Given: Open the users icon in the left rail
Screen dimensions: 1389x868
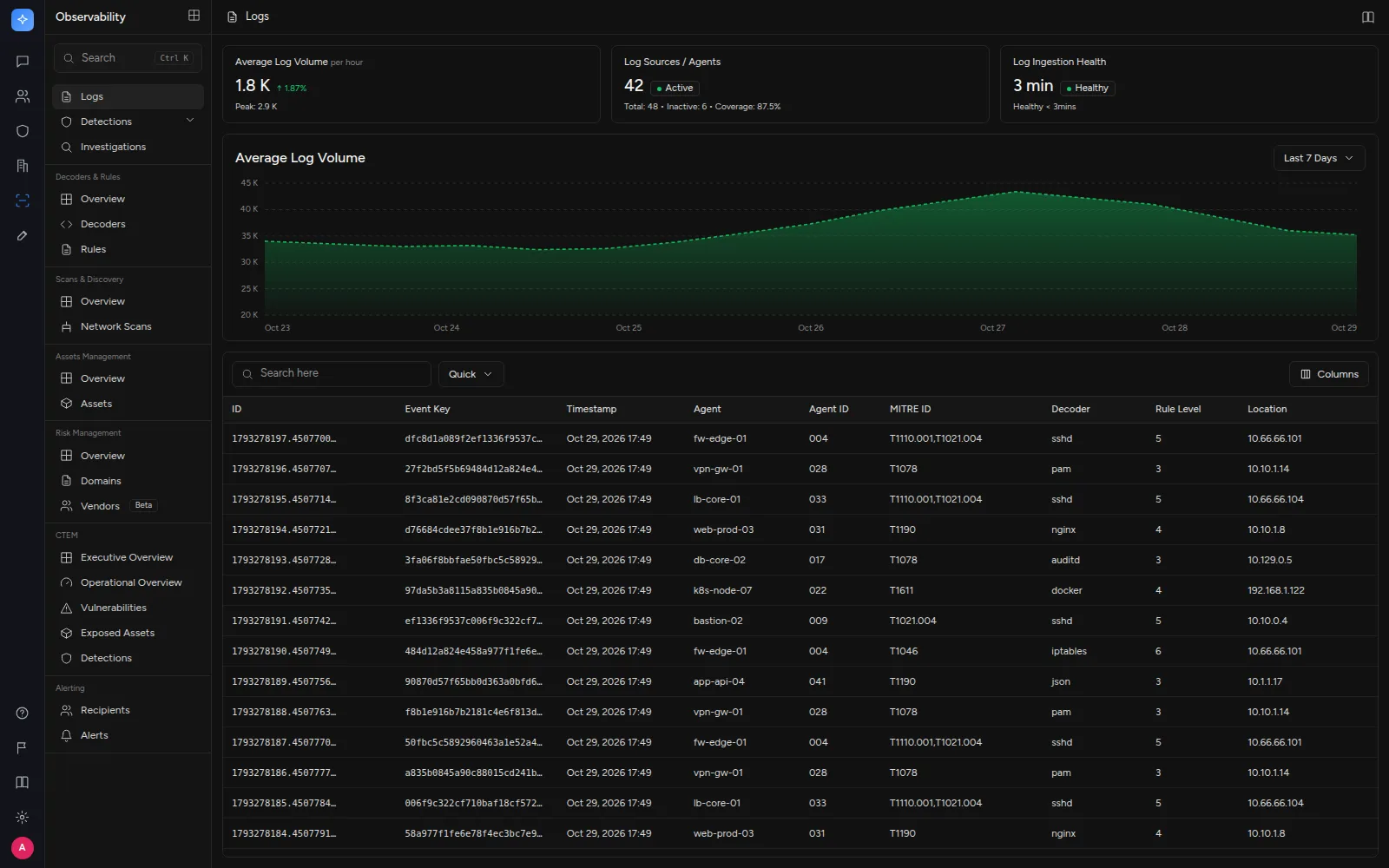Looking at the screenshot, I should pos(23,96).
